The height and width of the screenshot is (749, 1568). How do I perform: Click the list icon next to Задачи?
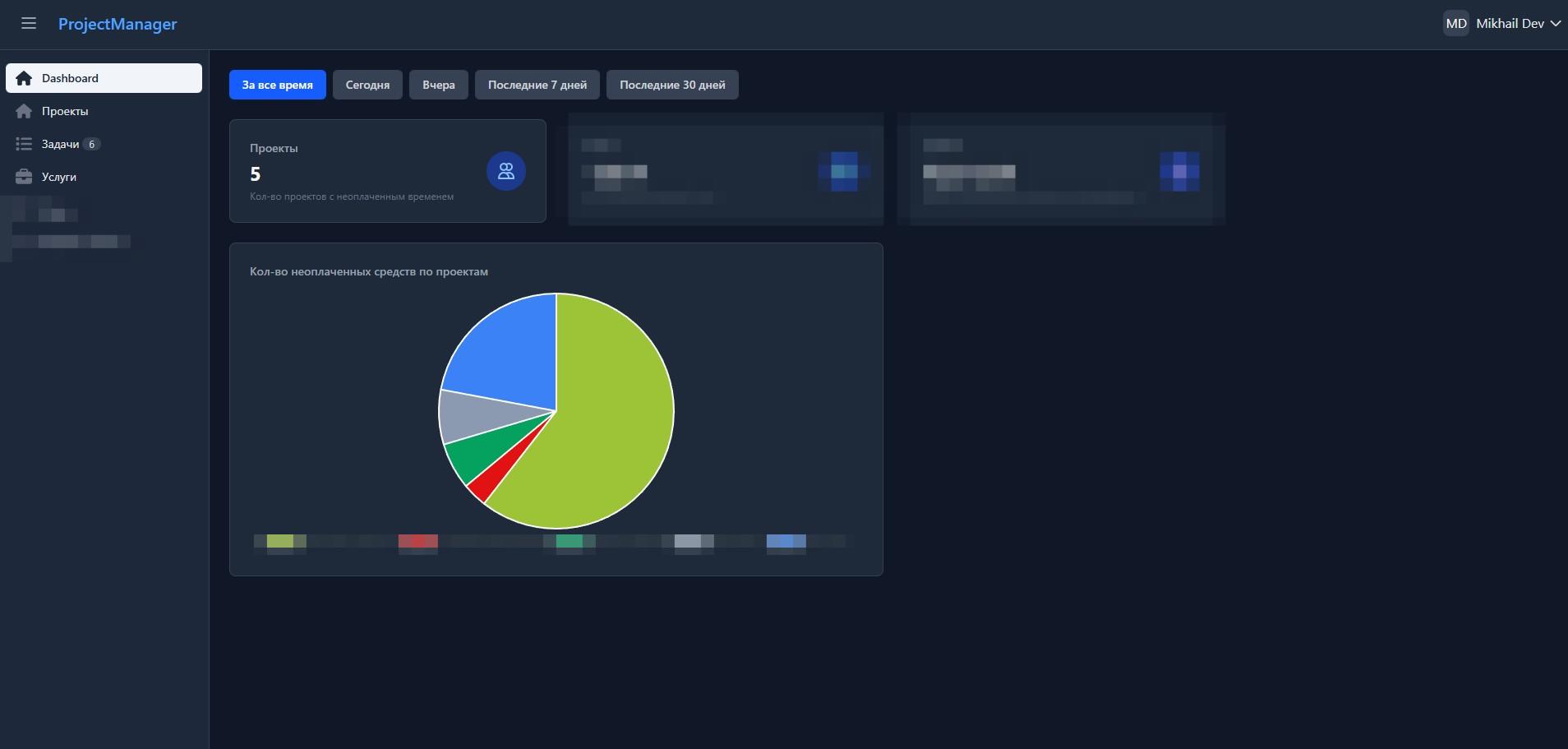pos(24,144)
